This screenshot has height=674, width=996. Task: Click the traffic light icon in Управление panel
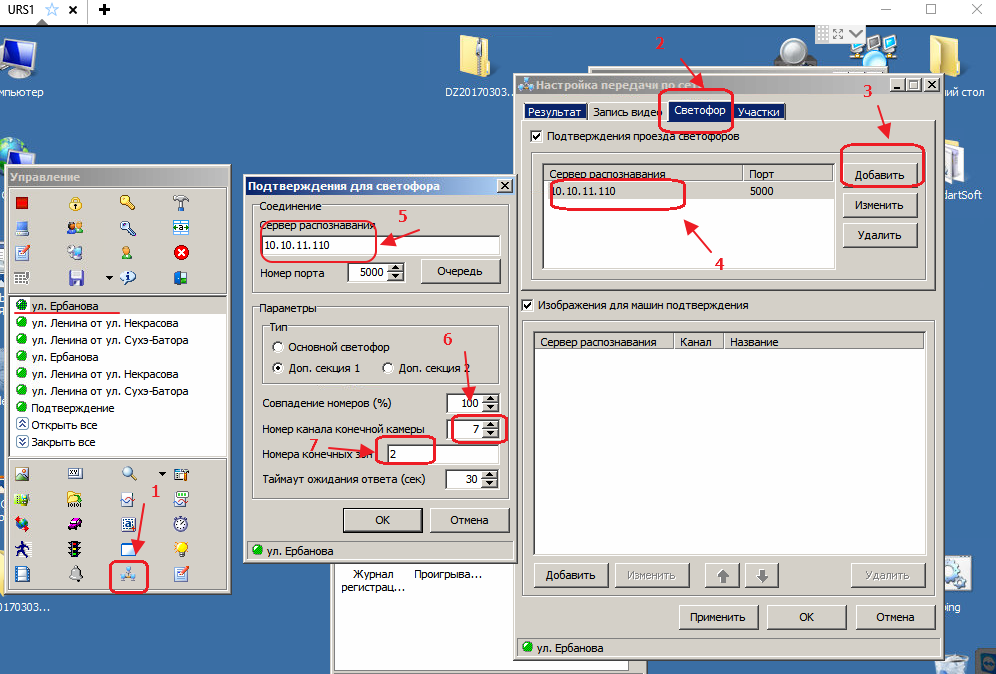75,548
